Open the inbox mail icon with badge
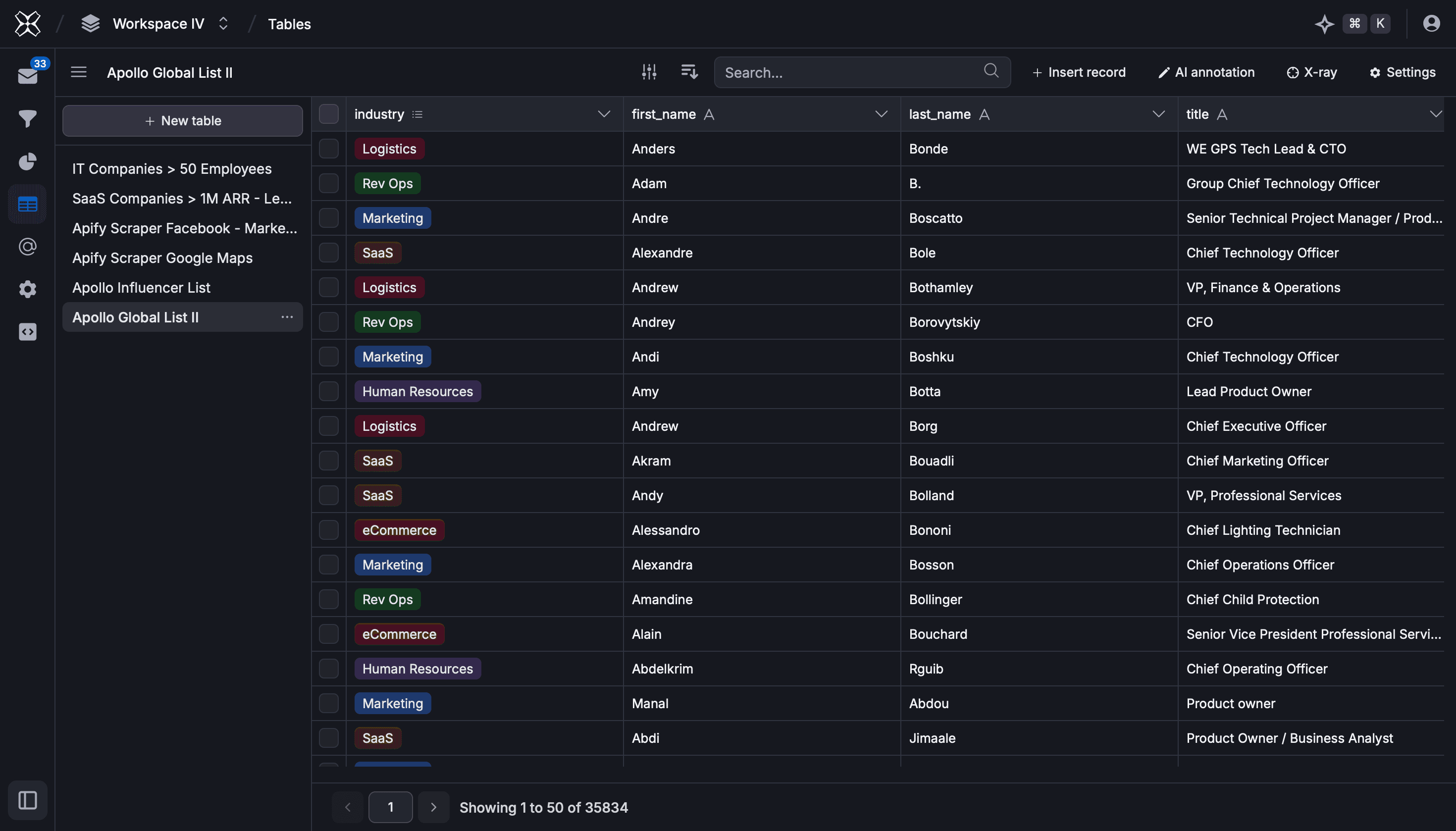This screenshot has height=831, width=1456. 27,75
